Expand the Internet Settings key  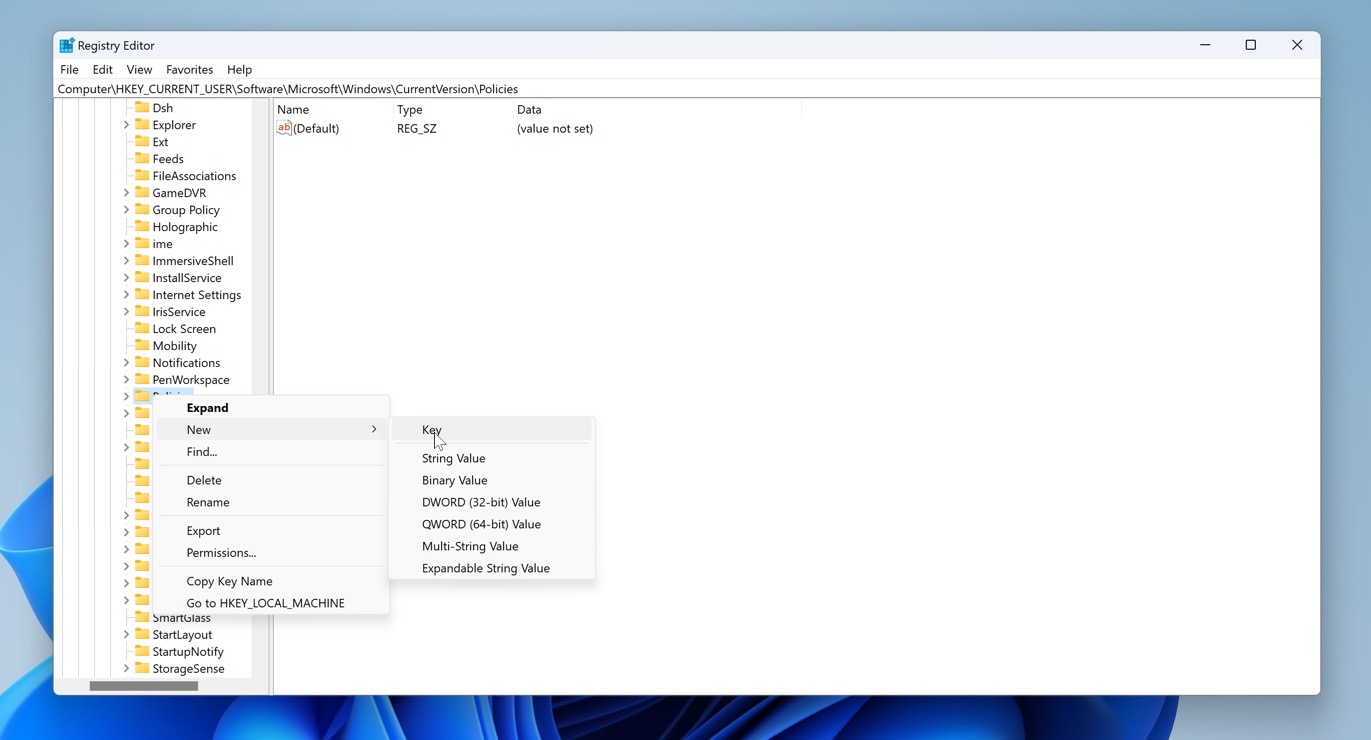coord(126,295)
